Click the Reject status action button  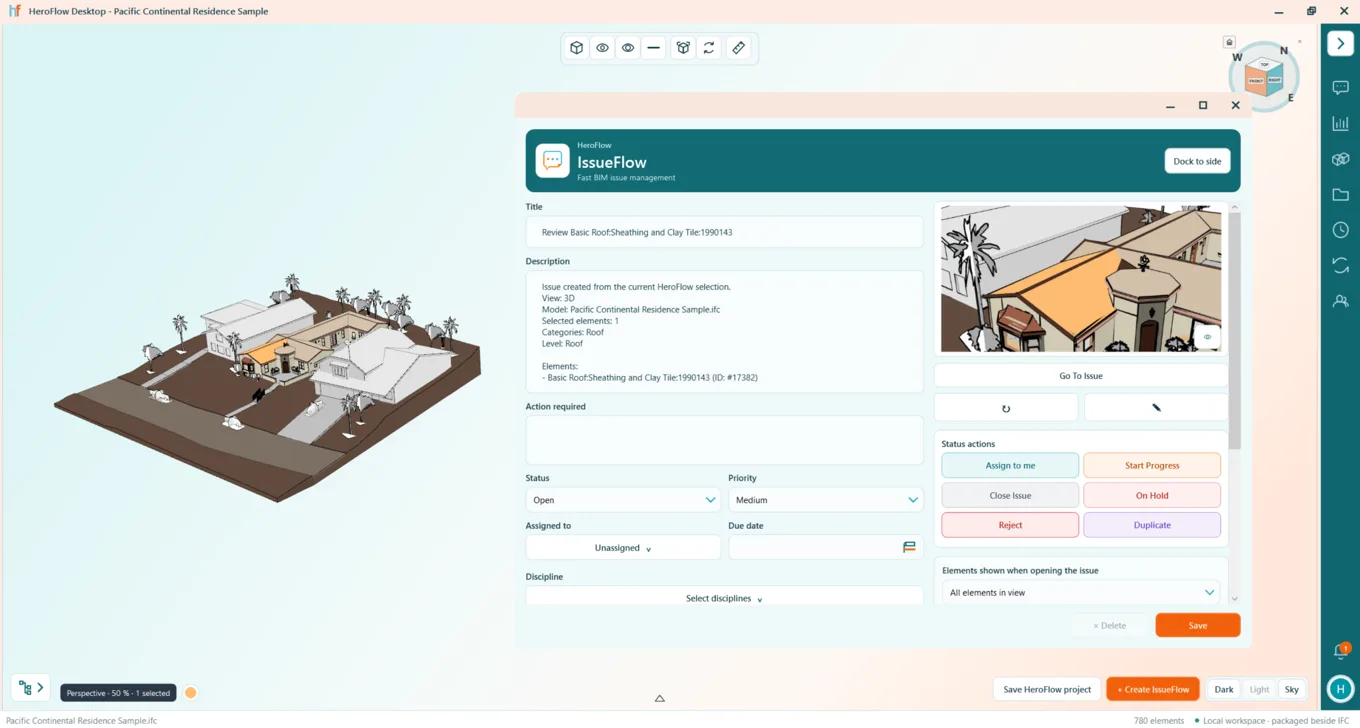[1010, 525]
